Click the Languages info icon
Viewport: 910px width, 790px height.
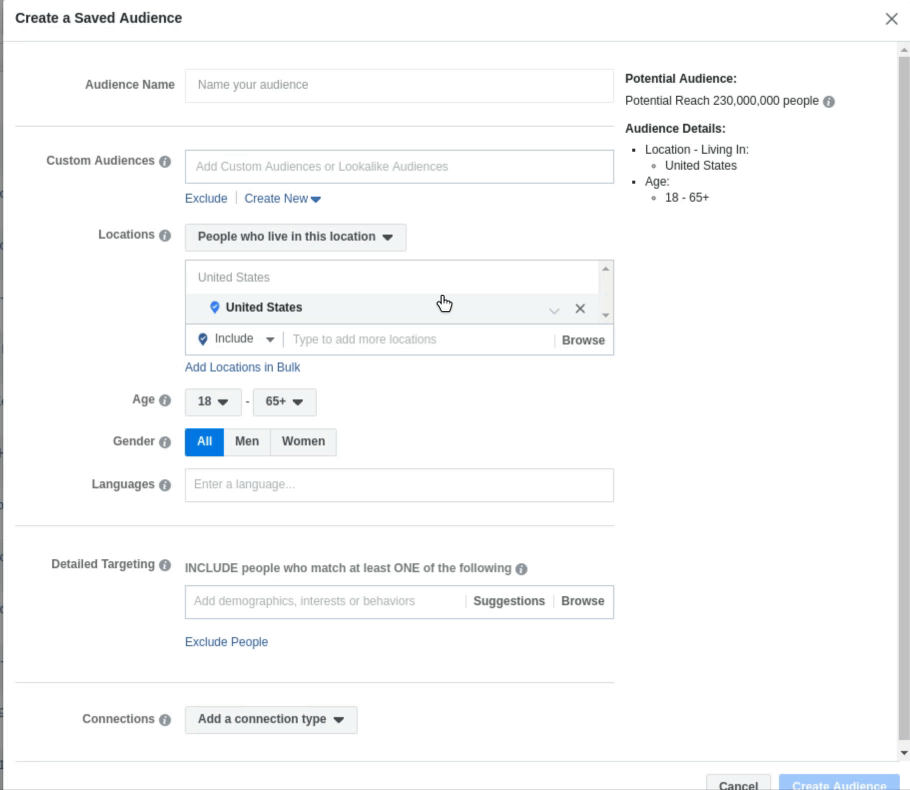click(165, 485)
